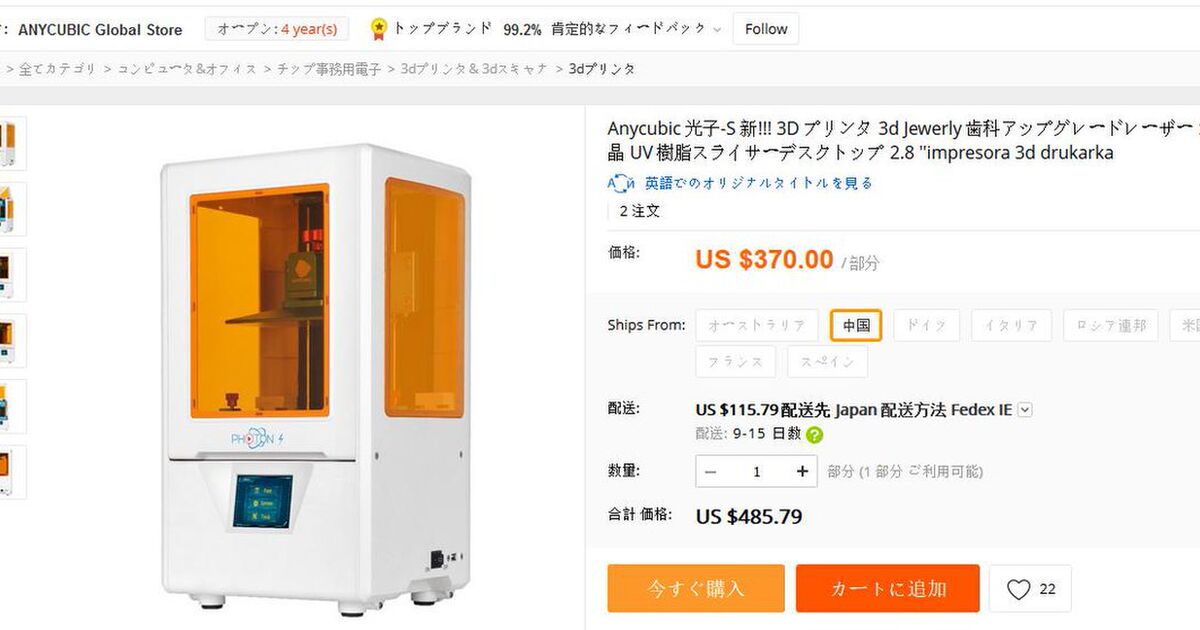1200x630 pixels.
Task: Click the カートに追加 add to cart button
Action: (x=887, y=589)
